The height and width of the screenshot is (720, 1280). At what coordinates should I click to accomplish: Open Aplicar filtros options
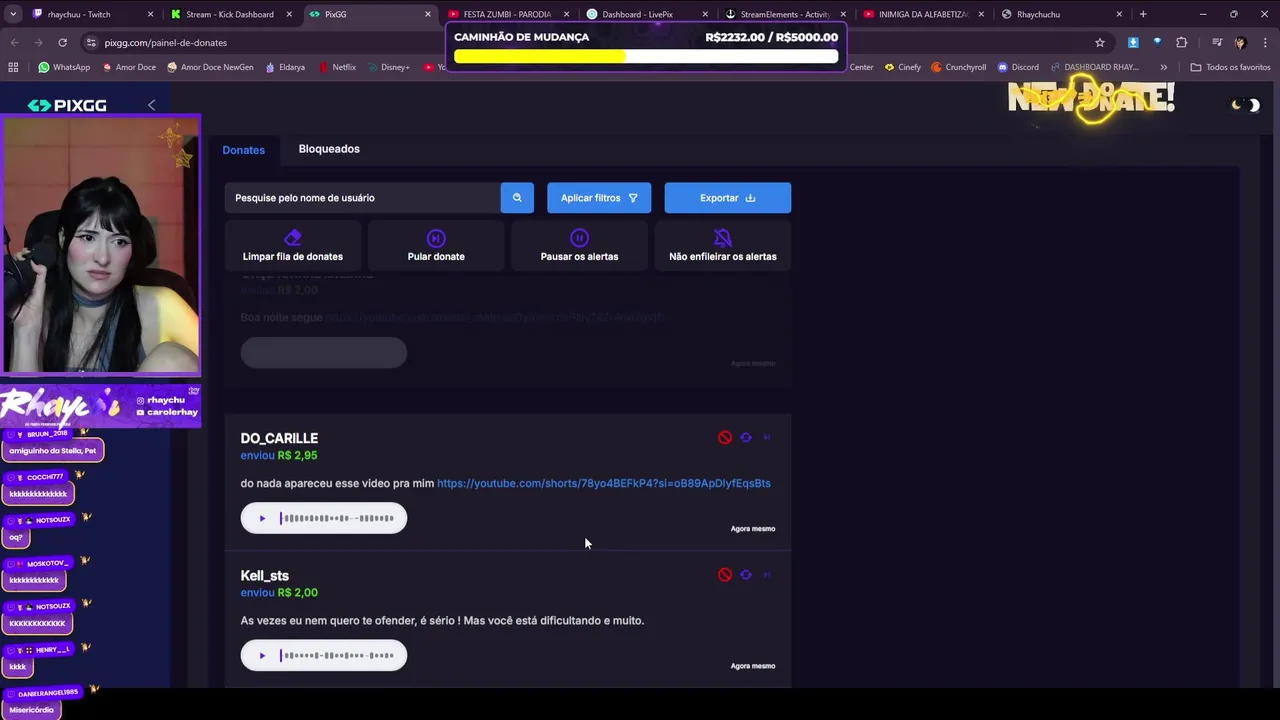click(599, 198)
